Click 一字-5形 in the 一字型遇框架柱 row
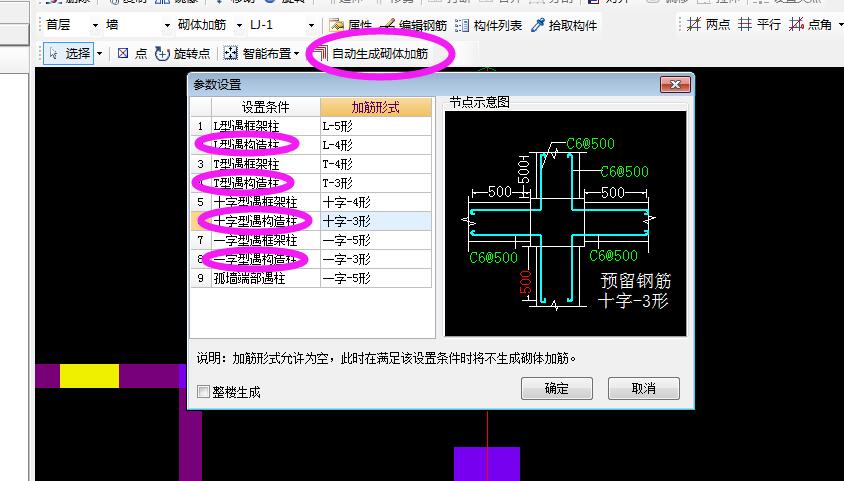 [376, 240]
